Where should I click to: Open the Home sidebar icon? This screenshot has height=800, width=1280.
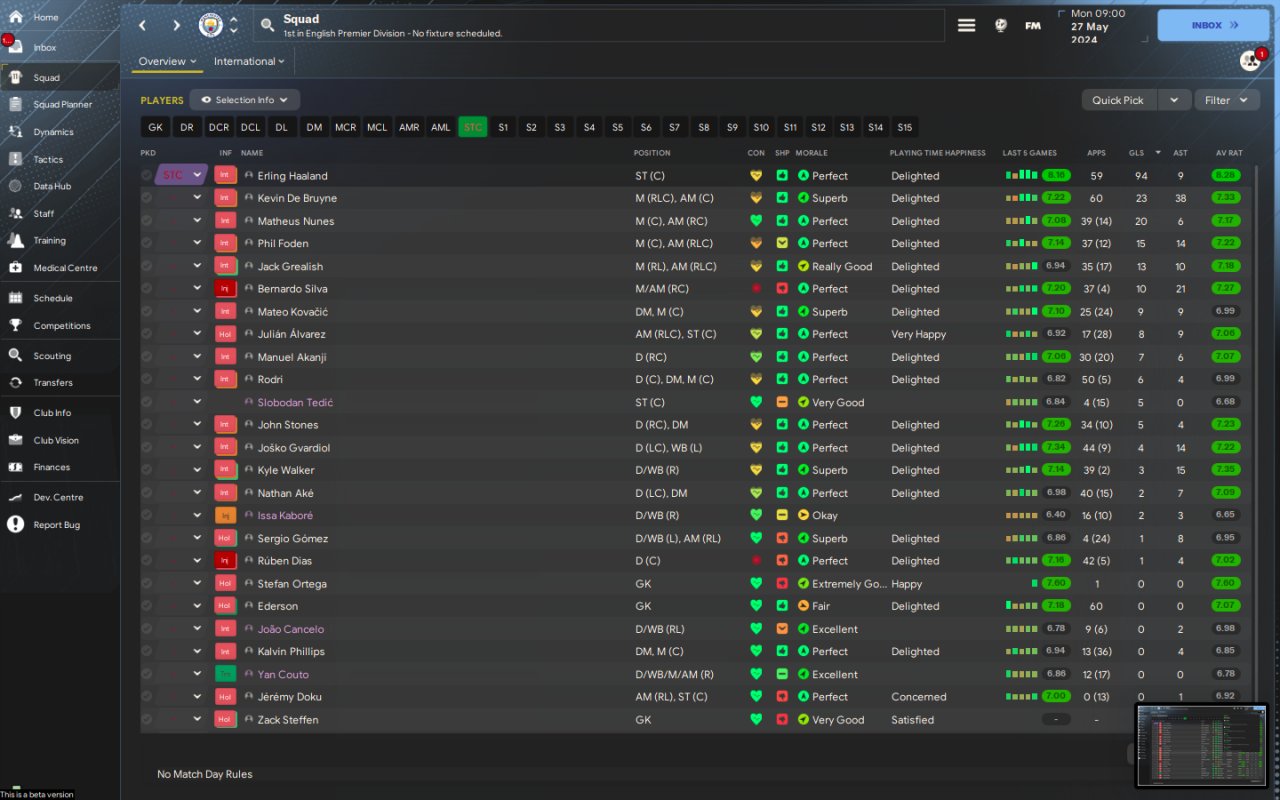click(x=15, y=17)
